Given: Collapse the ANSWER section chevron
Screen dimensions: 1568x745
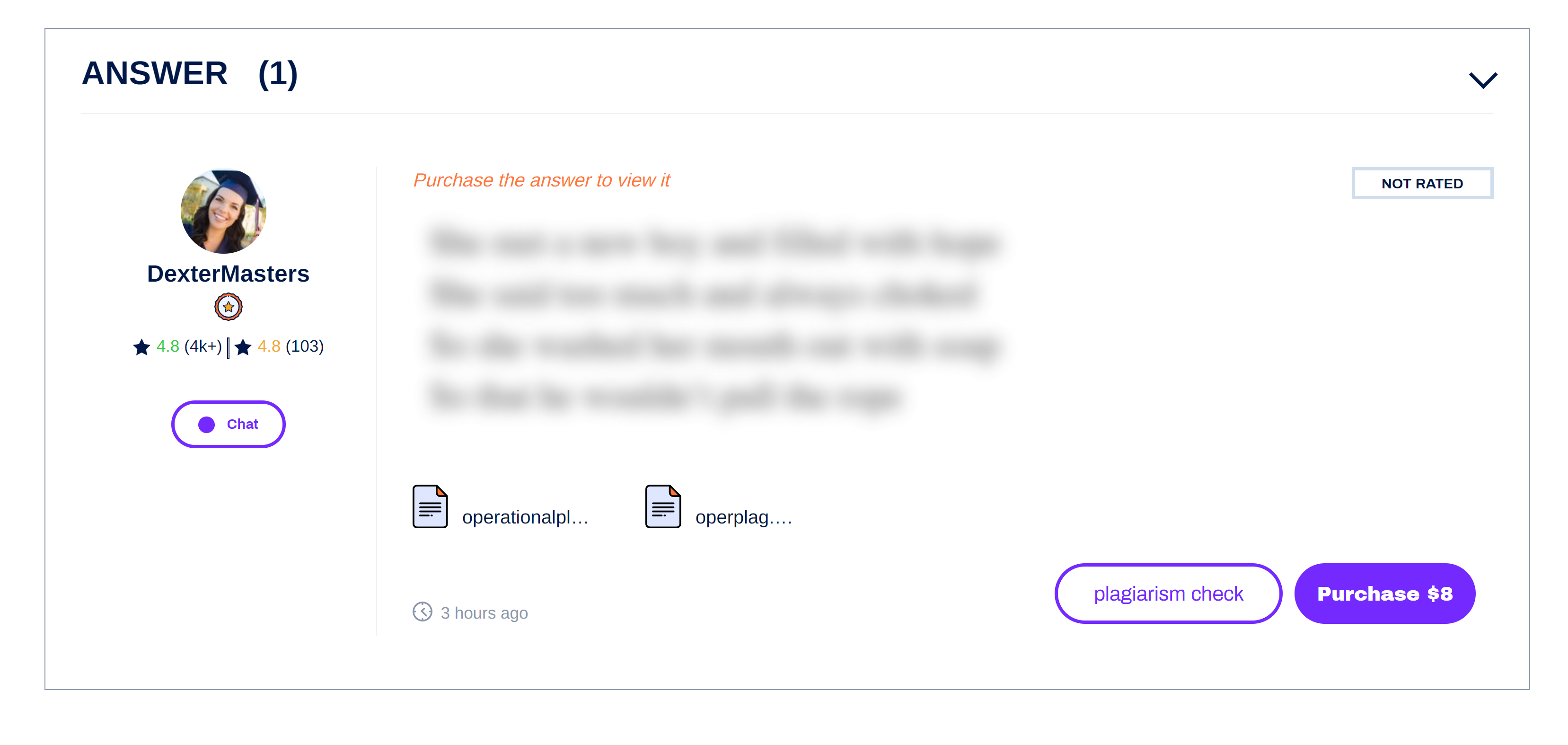Looking at the screenshot, I should point(1482,80).
